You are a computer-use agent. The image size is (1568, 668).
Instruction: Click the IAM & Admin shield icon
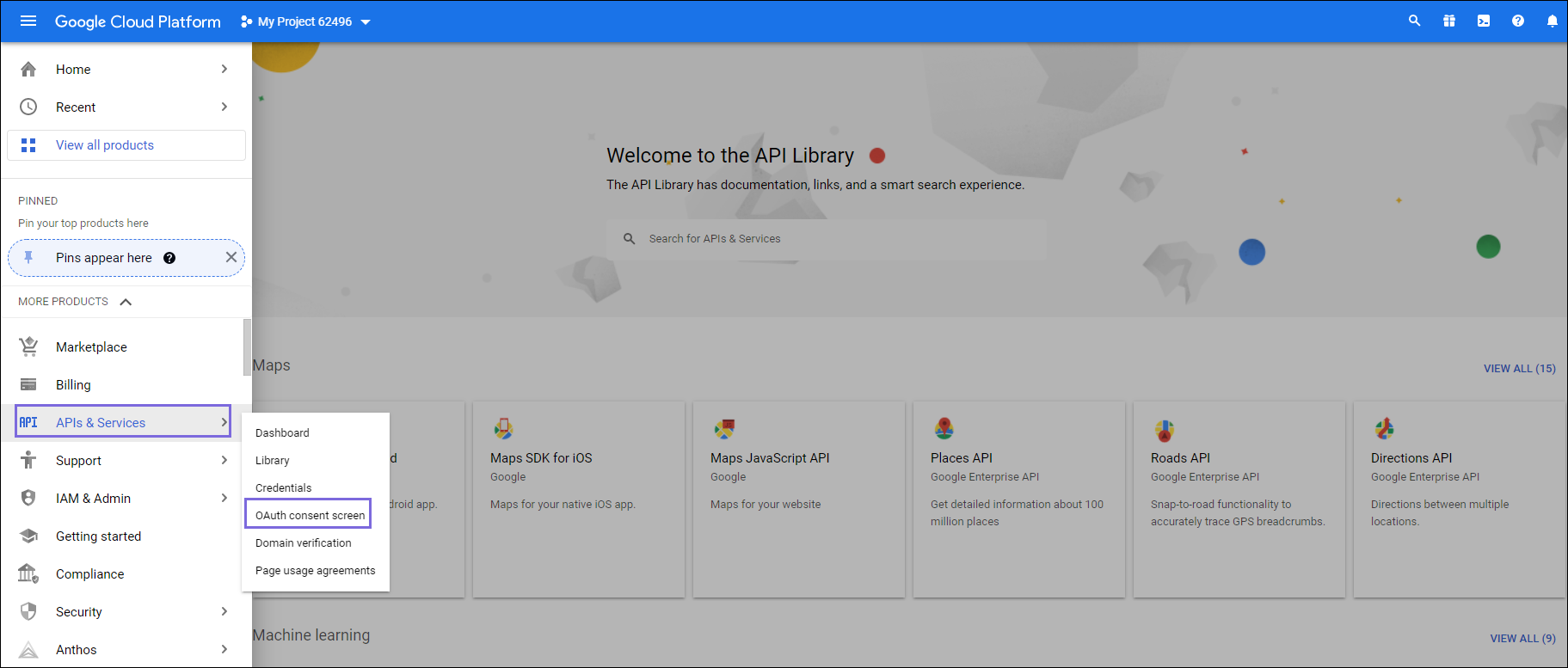pos(28,498)
